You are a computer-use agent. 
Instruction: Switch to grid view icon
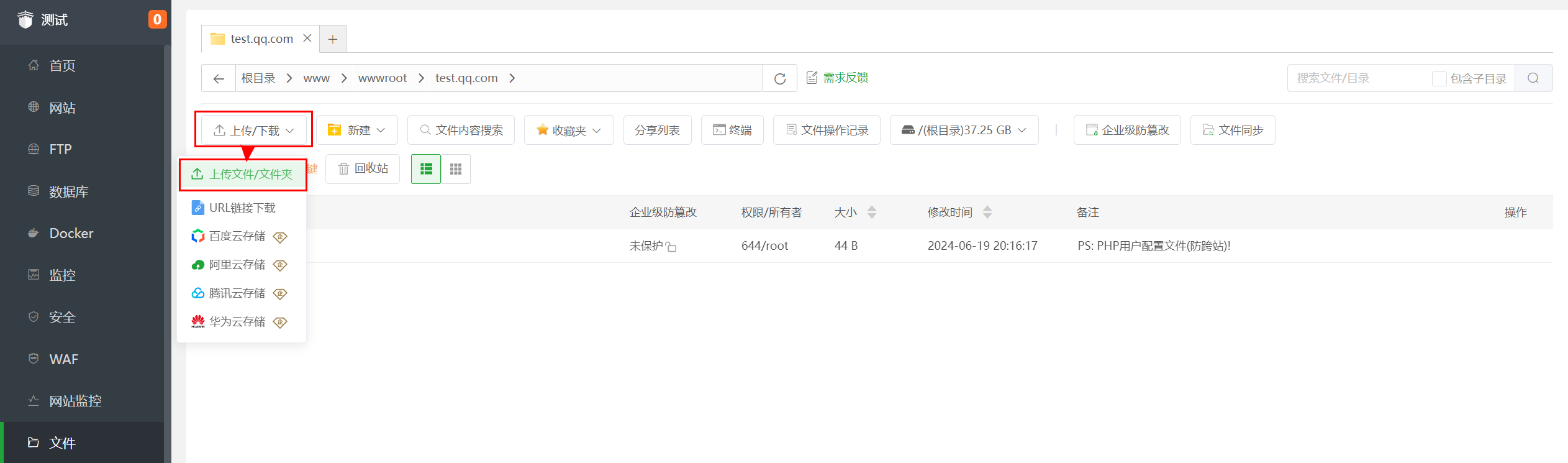456,169
